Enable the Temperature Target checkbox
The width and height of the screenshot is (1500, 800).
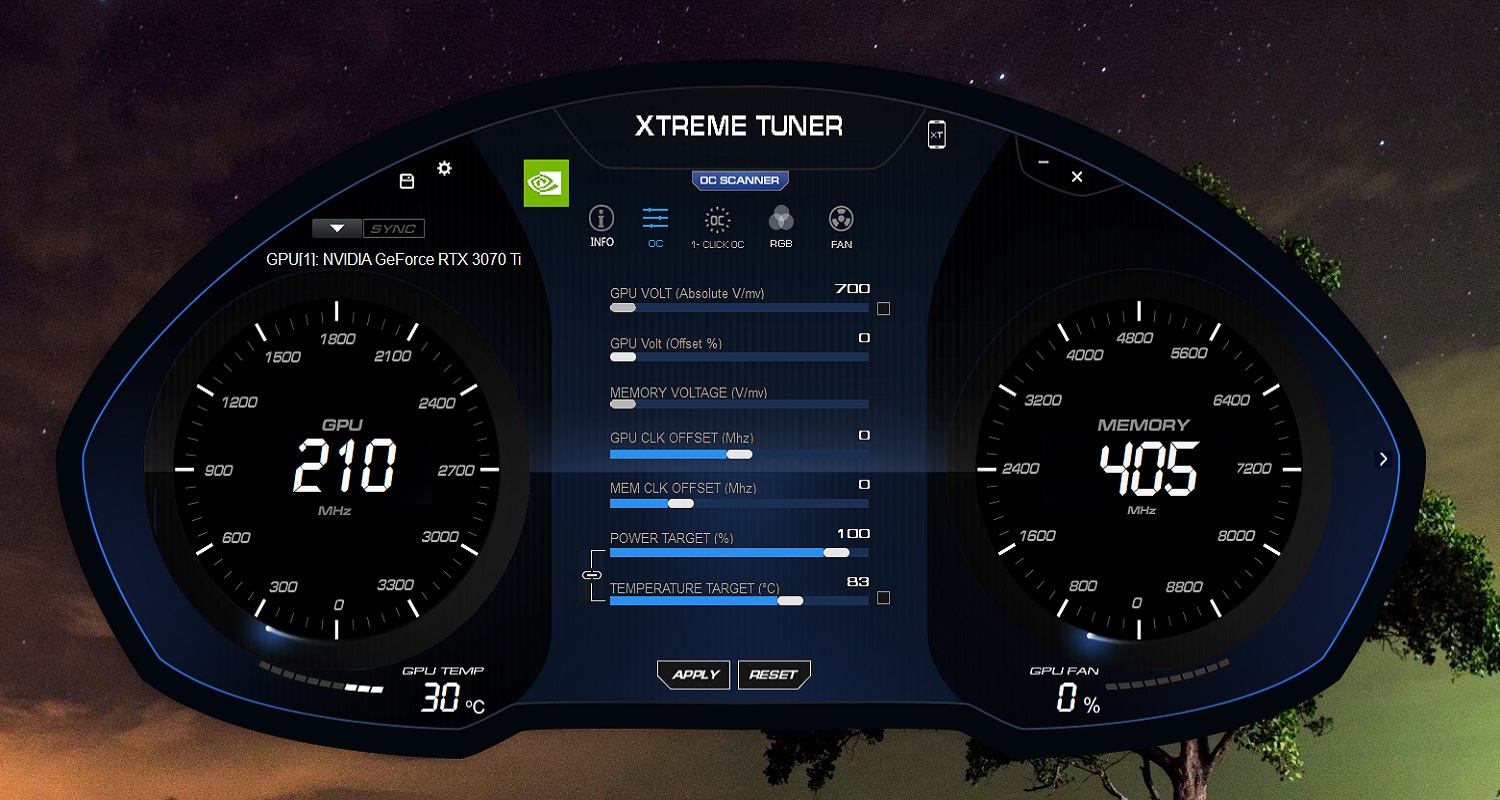[x=883, y=598]
